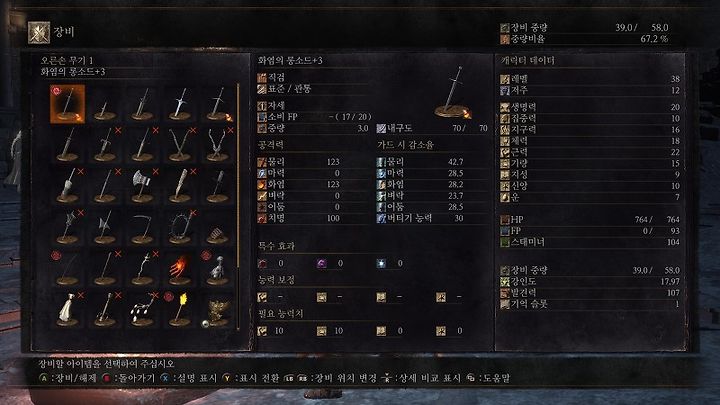720x405 pixels.
Task: Select the scythe weapon in inventory
Action: pyautogui.click(x=142, y=227)
